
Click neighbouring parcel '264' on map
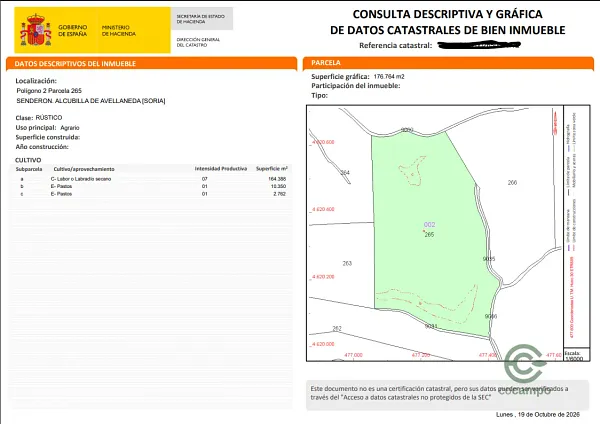point(345,173)
